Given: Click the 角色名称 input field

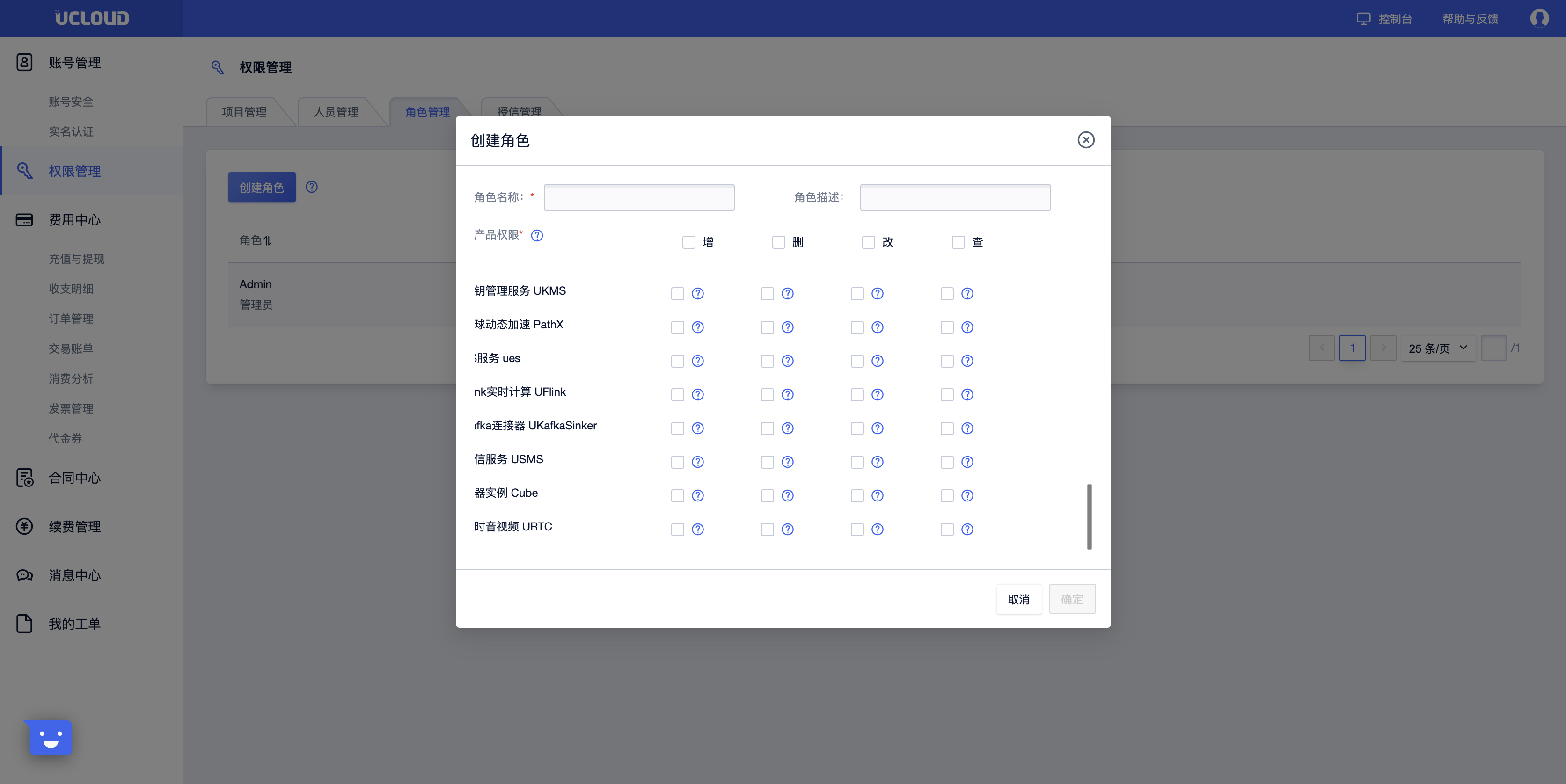Looking at the screenshot, I should pos(638,197).
